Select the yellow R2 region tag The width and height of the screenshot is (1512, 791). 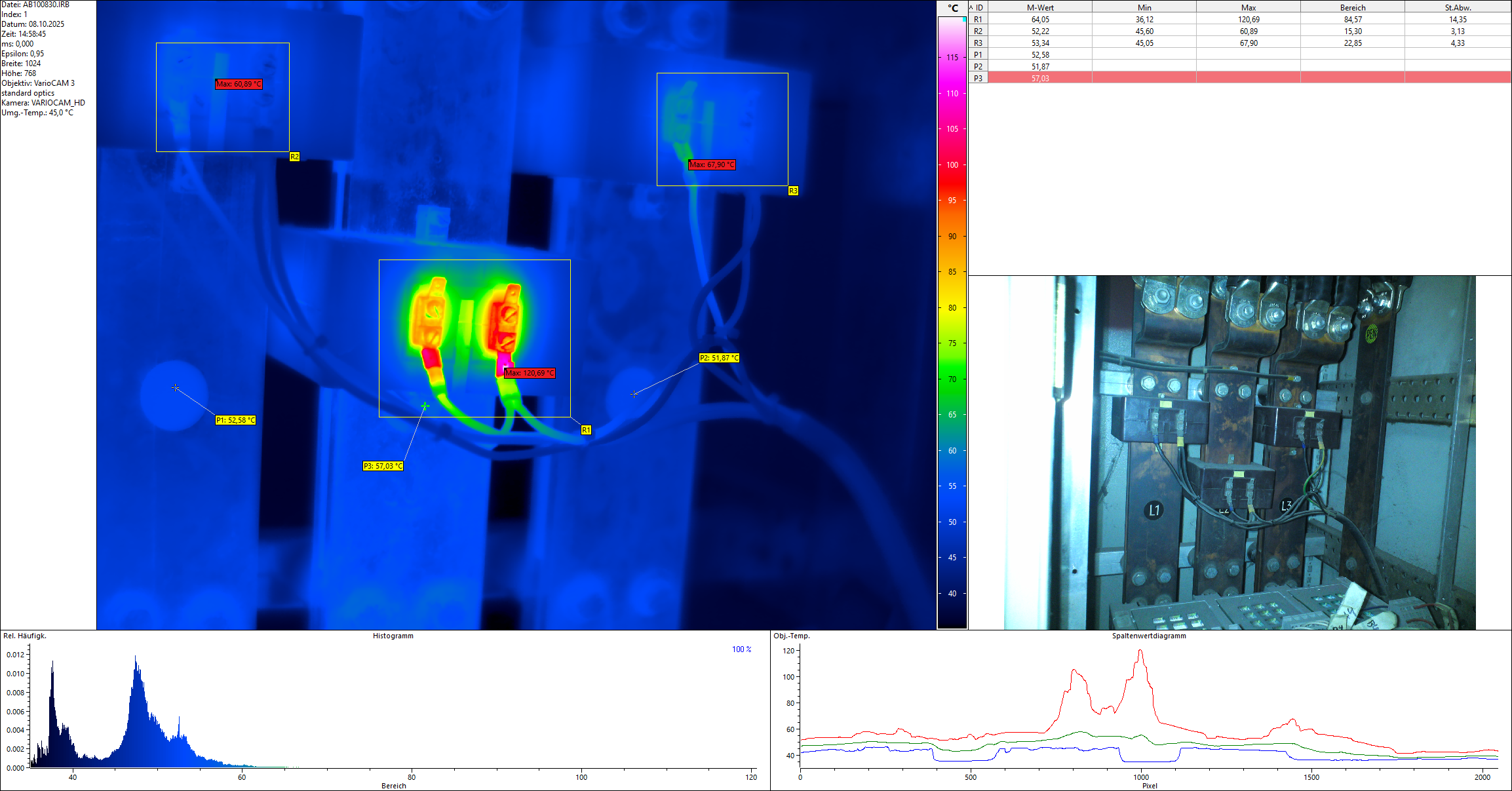294,157
